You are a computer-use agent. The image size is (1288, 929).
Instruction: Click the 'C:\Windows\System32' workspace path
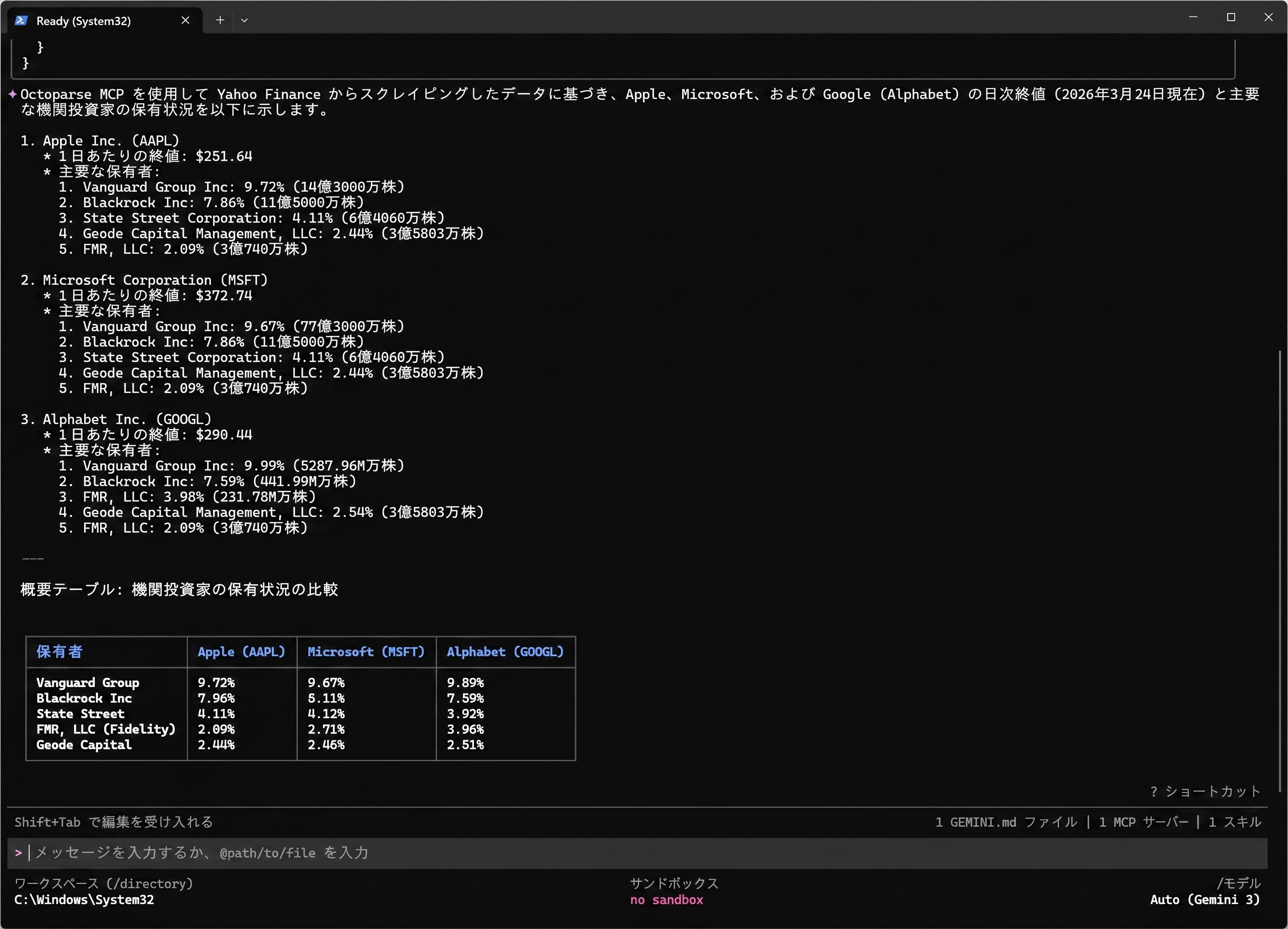pos(84,899)
